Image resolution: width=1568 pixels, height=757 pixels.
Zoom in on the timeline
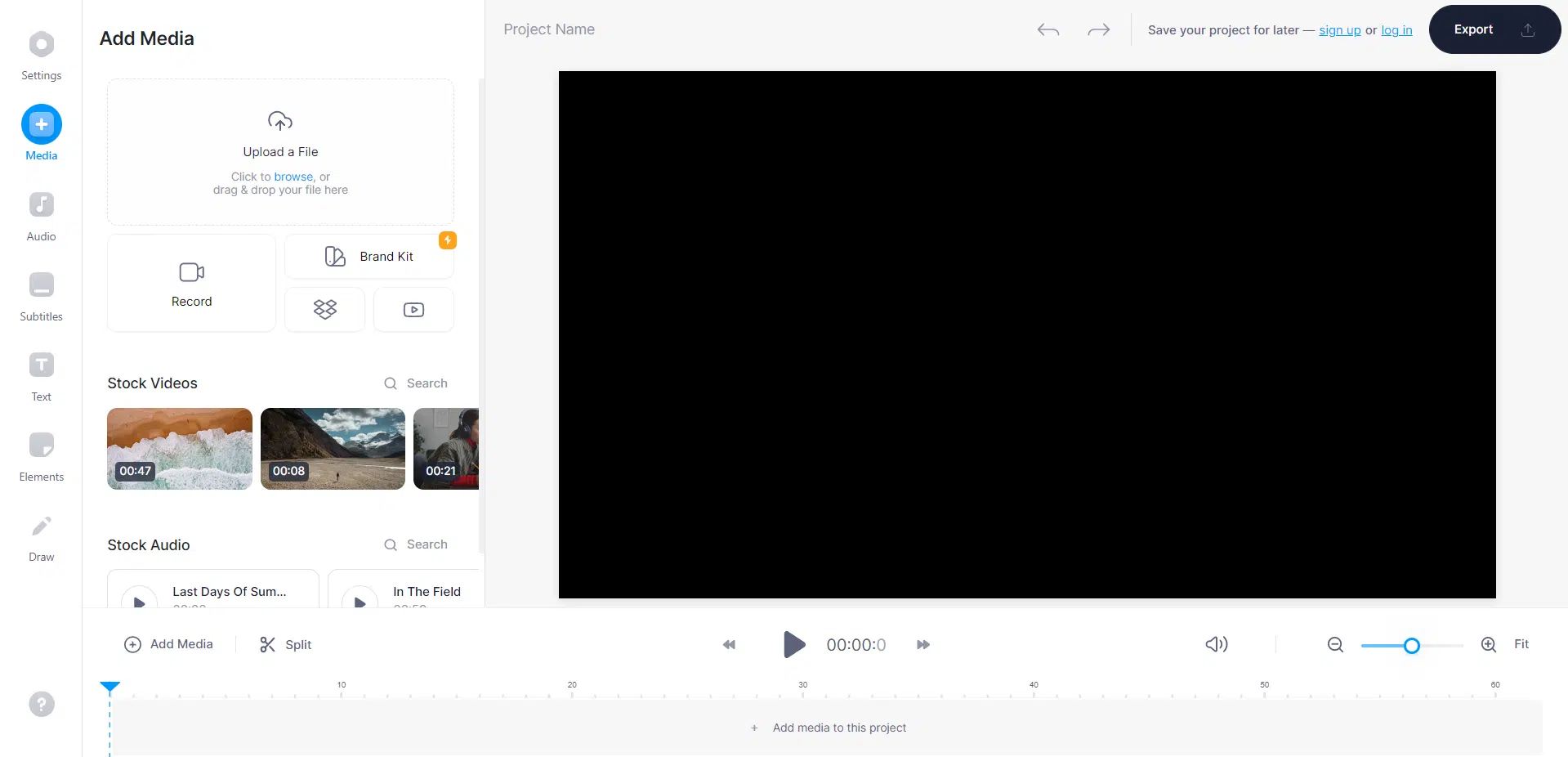1488,644
